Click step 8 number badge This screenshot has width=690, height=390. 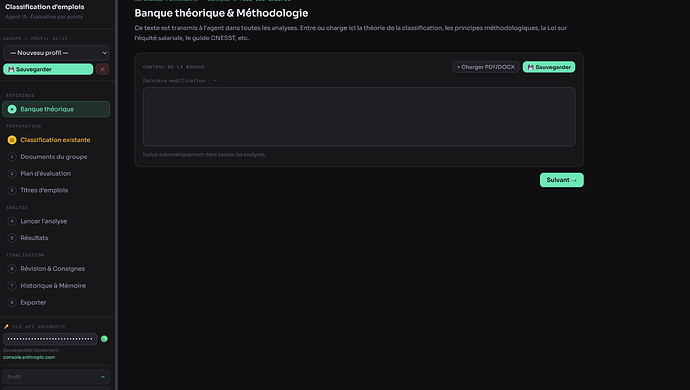click(x=12, y=302)
